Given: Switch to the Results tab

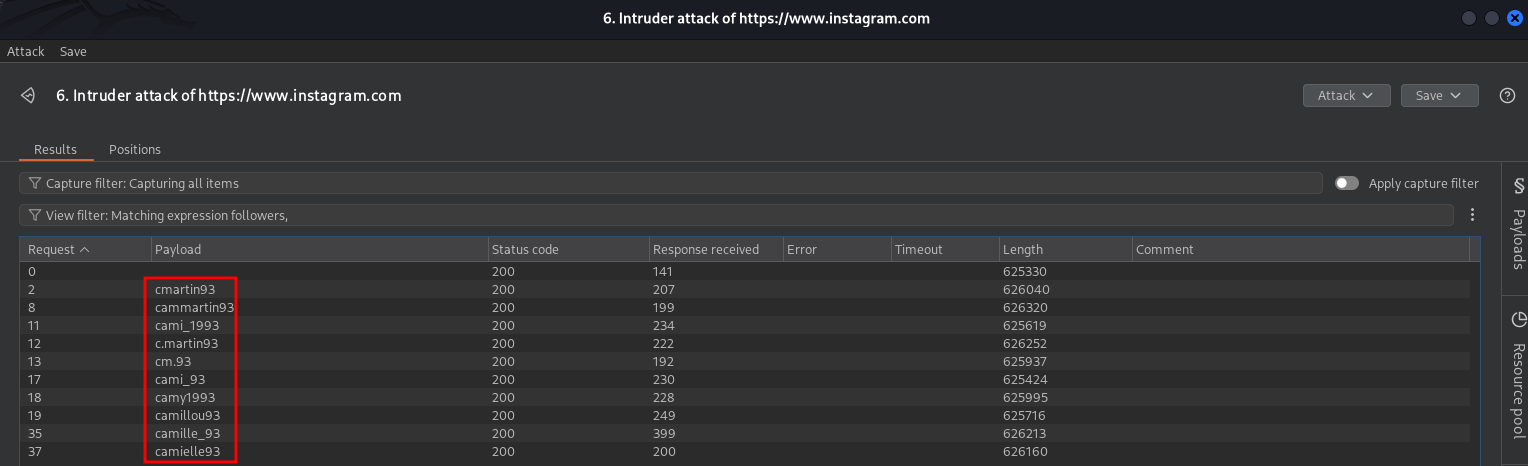Looking at the screenshot, I should (x=56, y=149).
